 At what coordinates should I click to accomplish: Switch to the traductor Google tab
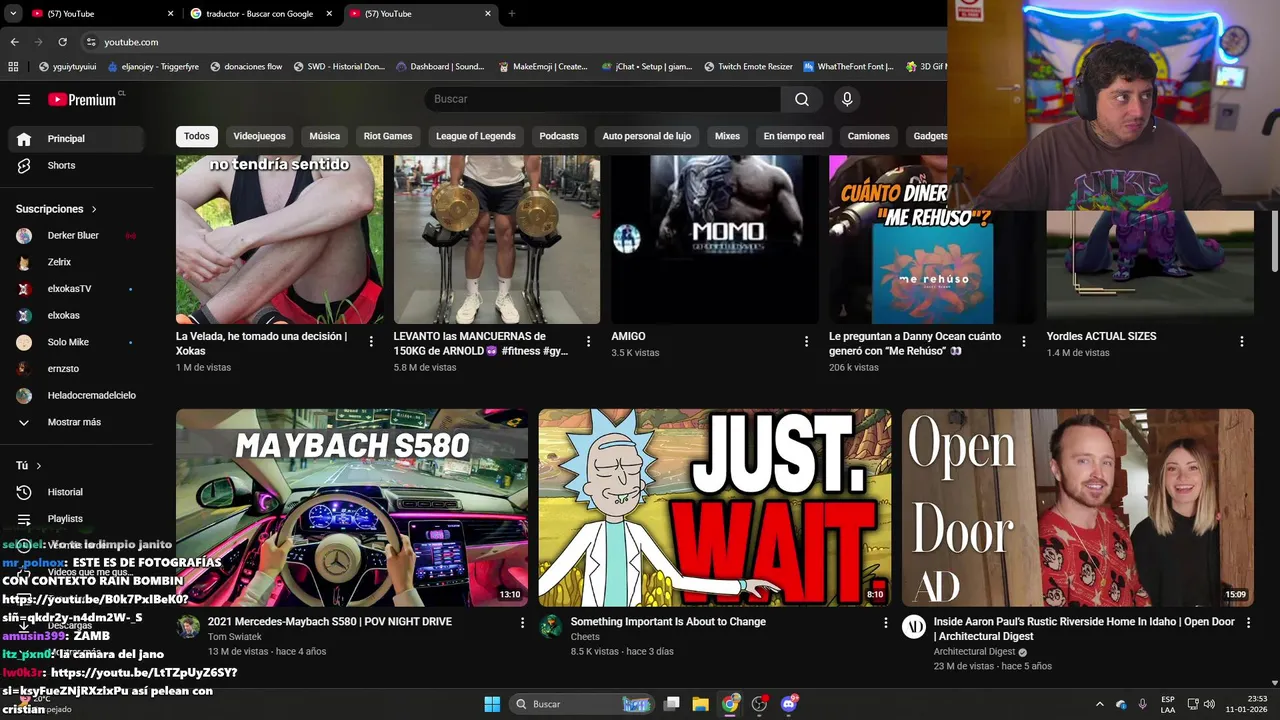pos(260,14)
